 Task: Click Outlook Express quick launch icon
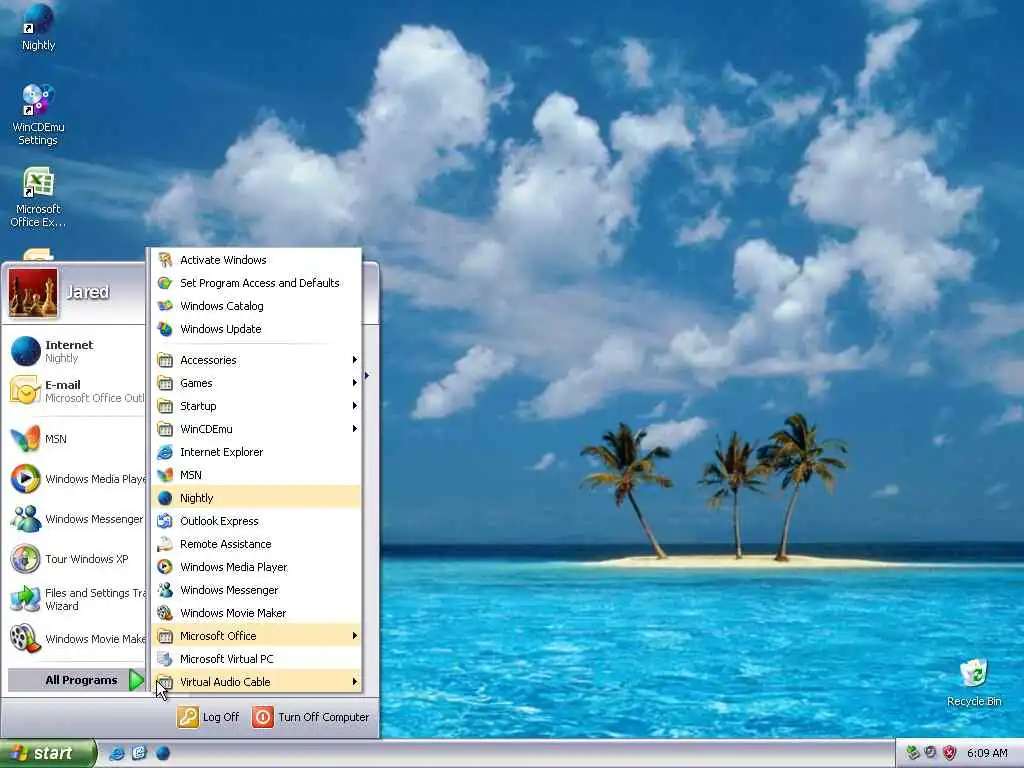(140, 753)
